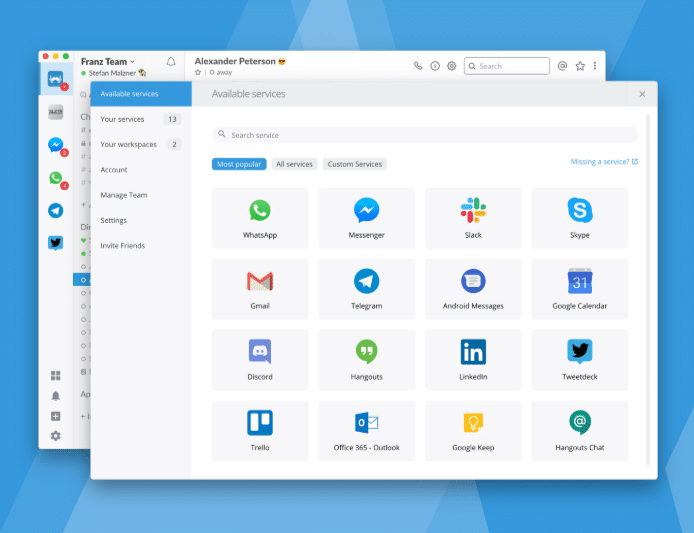This screenshot has width=694, height=533.
Task: Open settings gear in left sidebar
Action: click(x=56, y=436)
